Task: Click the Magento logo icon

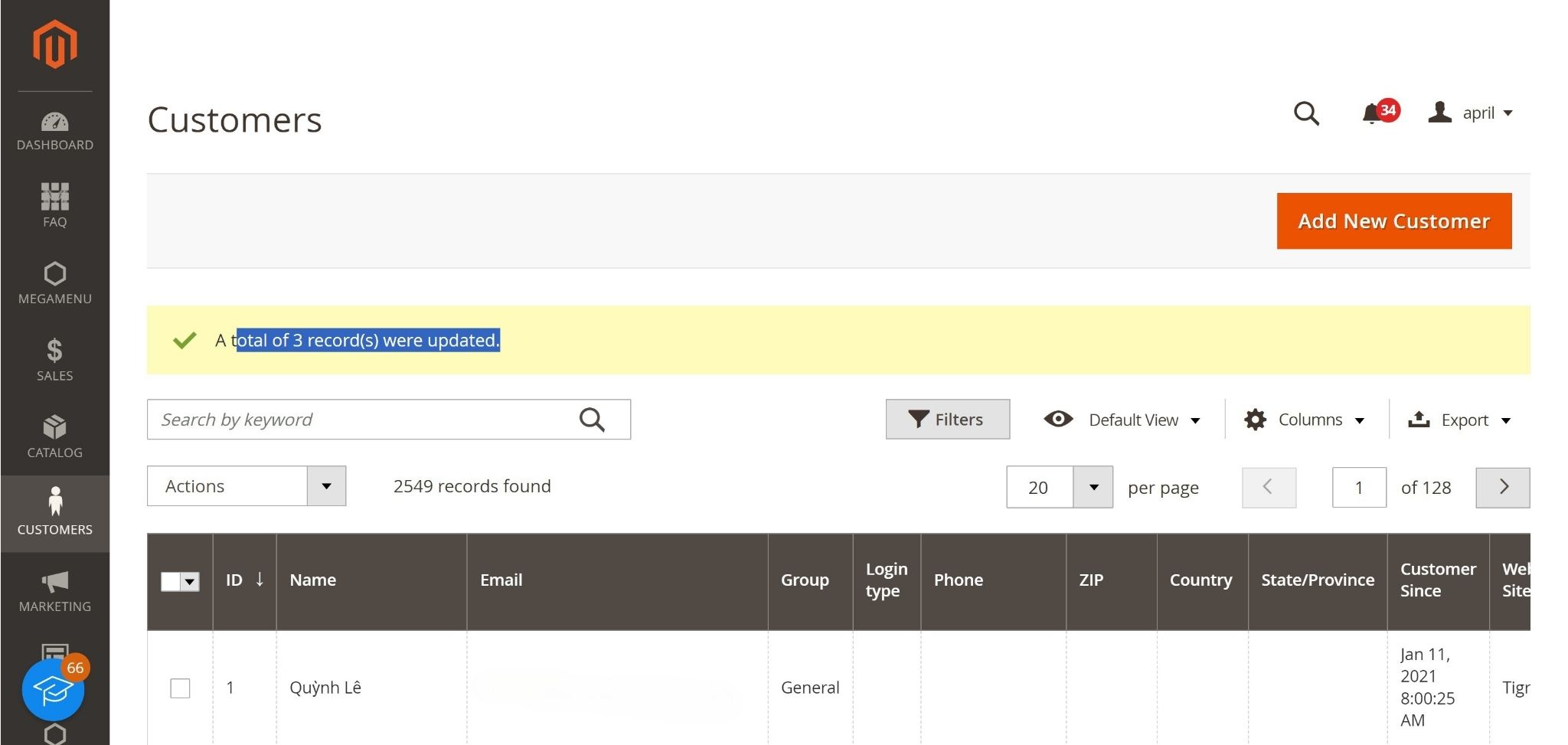Action: pos(54,44)
